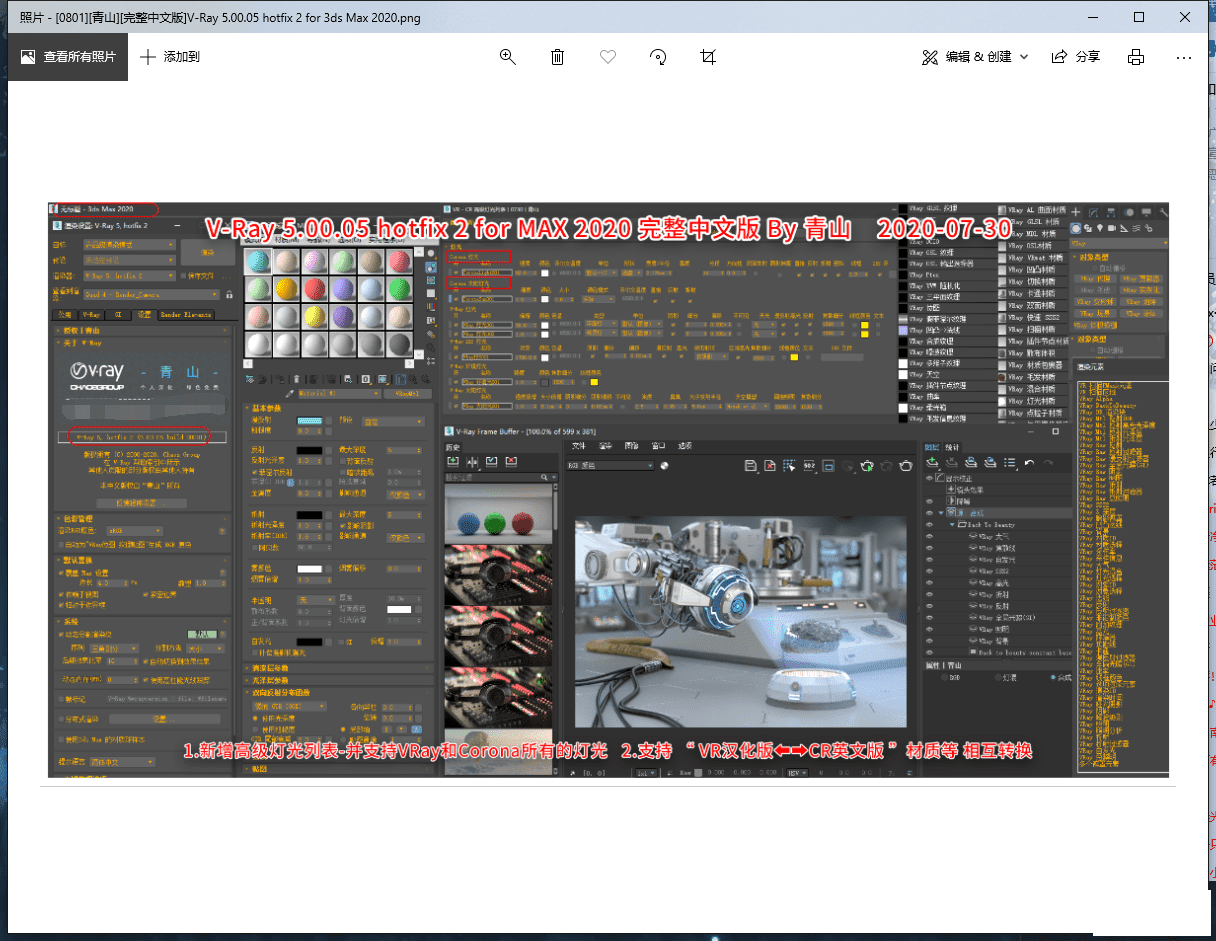
Task: Open the RGB 颜色 channel dropdown in frame buffer
Action: pos(610,466)
